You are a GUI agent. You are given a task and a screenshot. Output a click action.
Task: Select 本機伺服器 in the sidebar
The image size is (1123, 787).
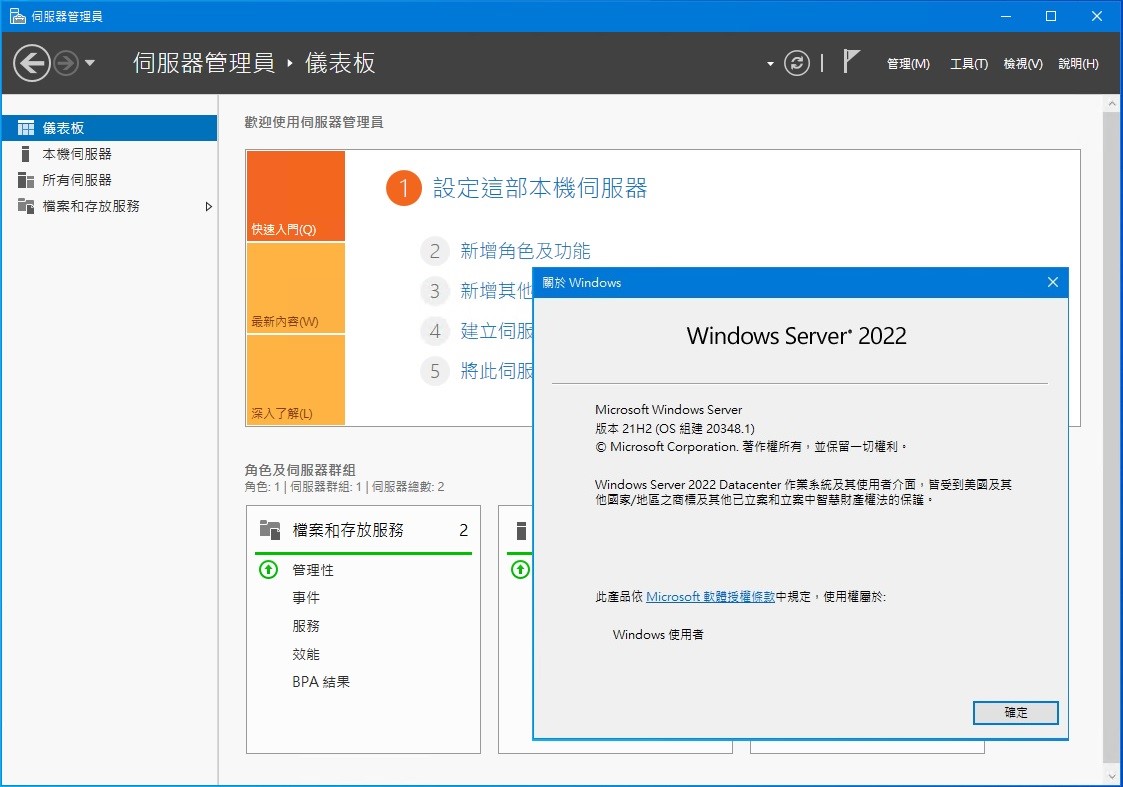[110, 154]
